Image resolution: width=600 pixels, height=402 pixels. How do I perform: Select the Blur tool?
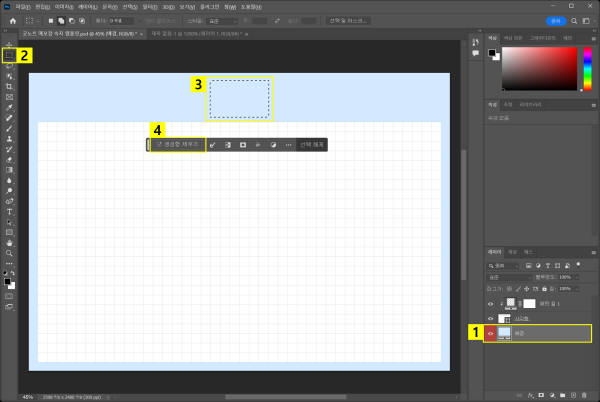[x=9, y=181]
